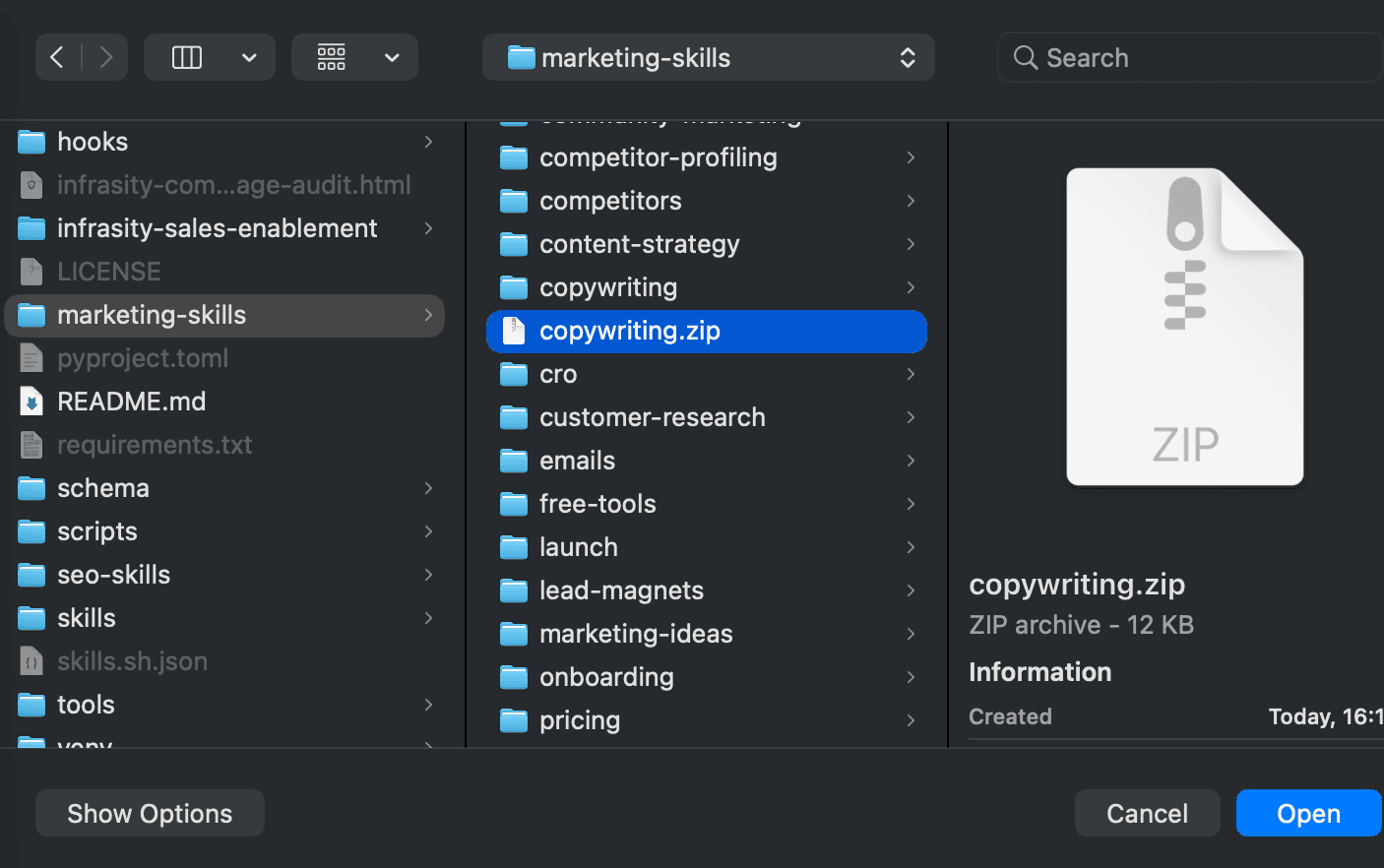Screen dimensions: 1384x868
Task: Open the column view options dropdown arrow
Action: click(x=249, y=58)
